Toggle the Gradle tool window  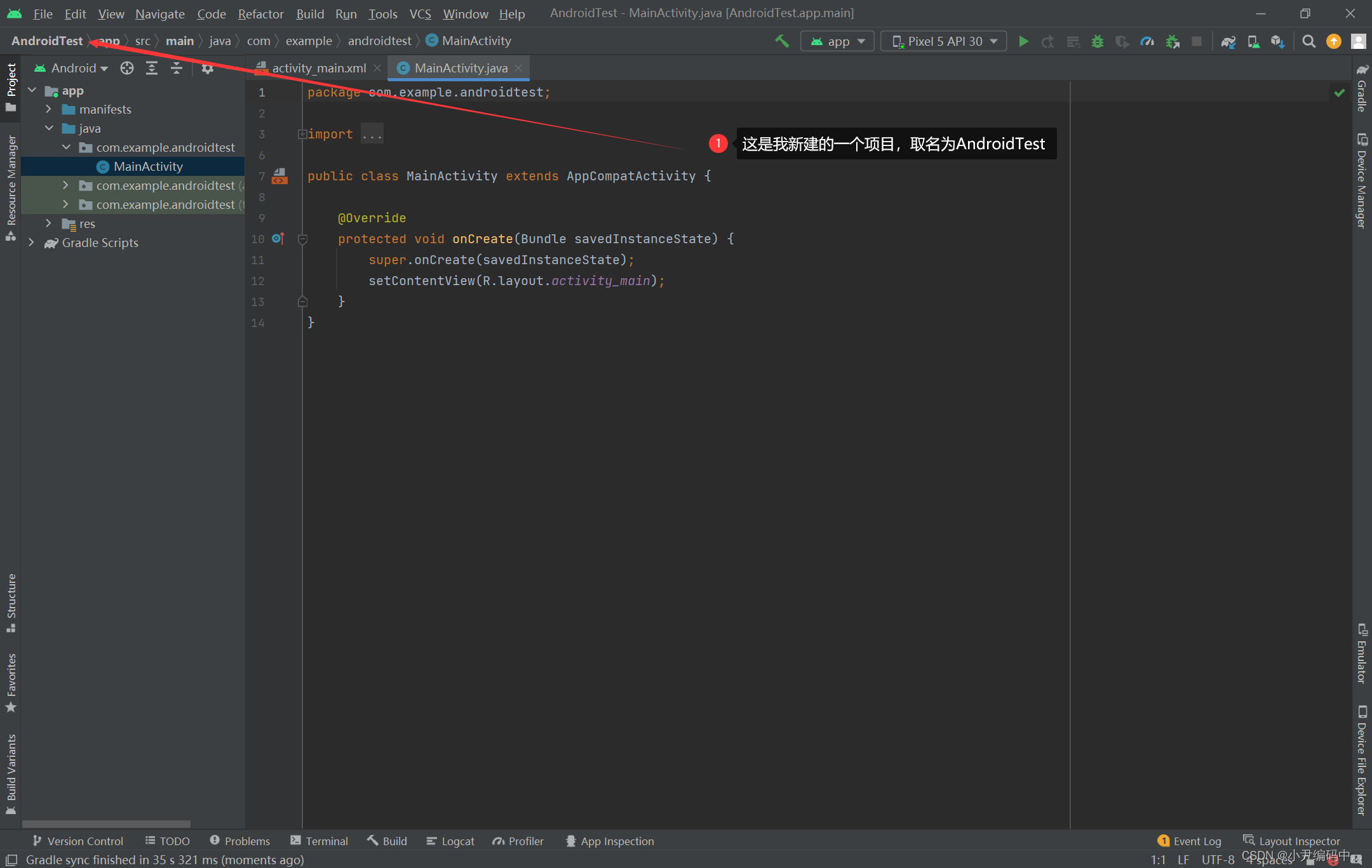tap(1362, 88)
